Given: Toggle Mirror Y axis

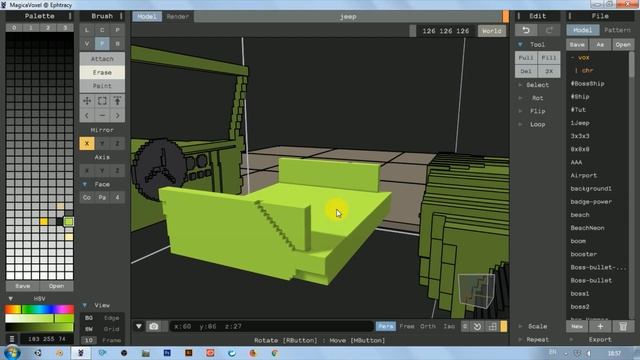Looking at the screenshot, I should coord(102,143).
